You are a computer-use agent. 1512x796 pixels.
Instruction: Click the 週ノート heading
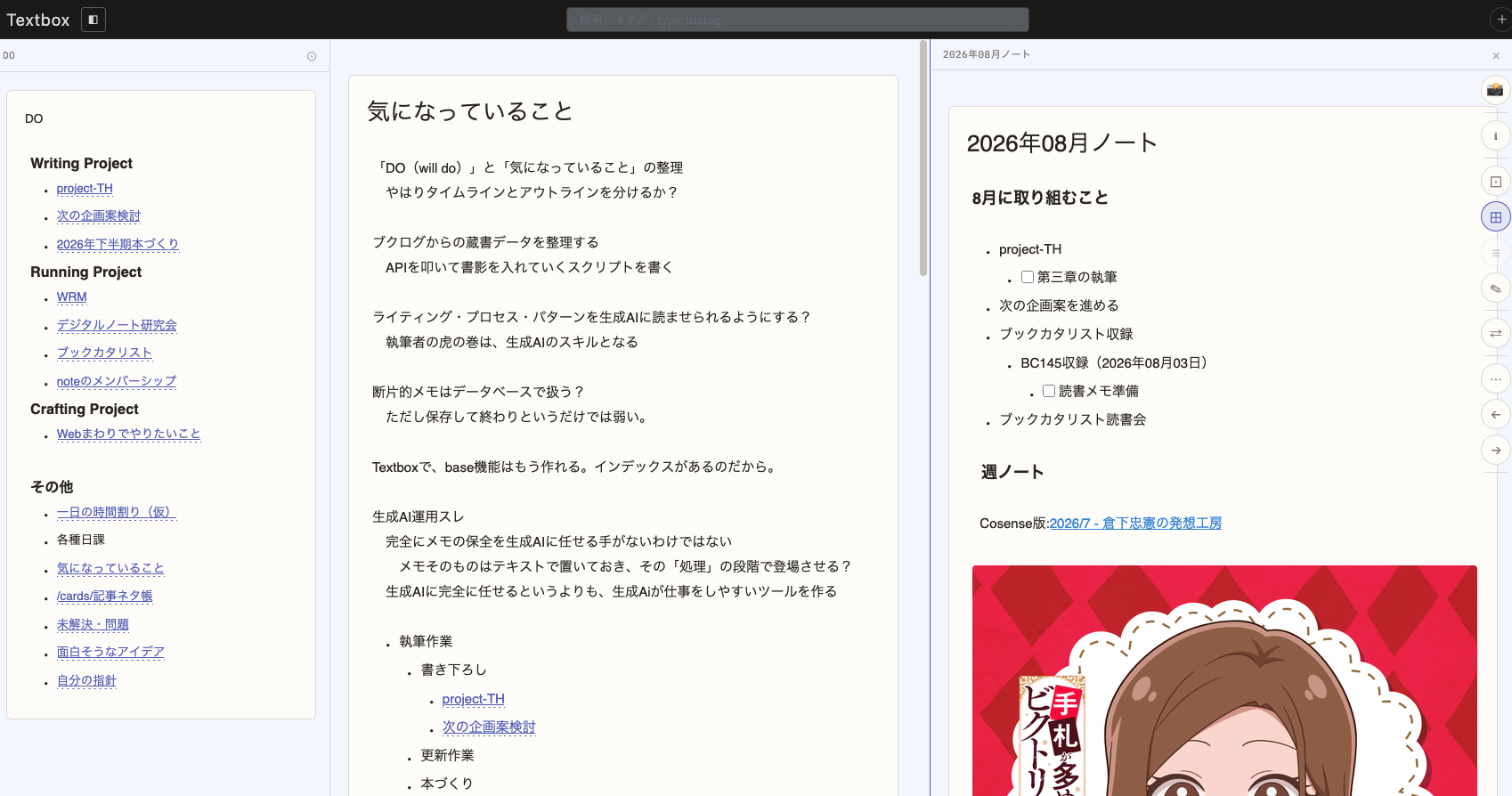tap(1012, 472)
